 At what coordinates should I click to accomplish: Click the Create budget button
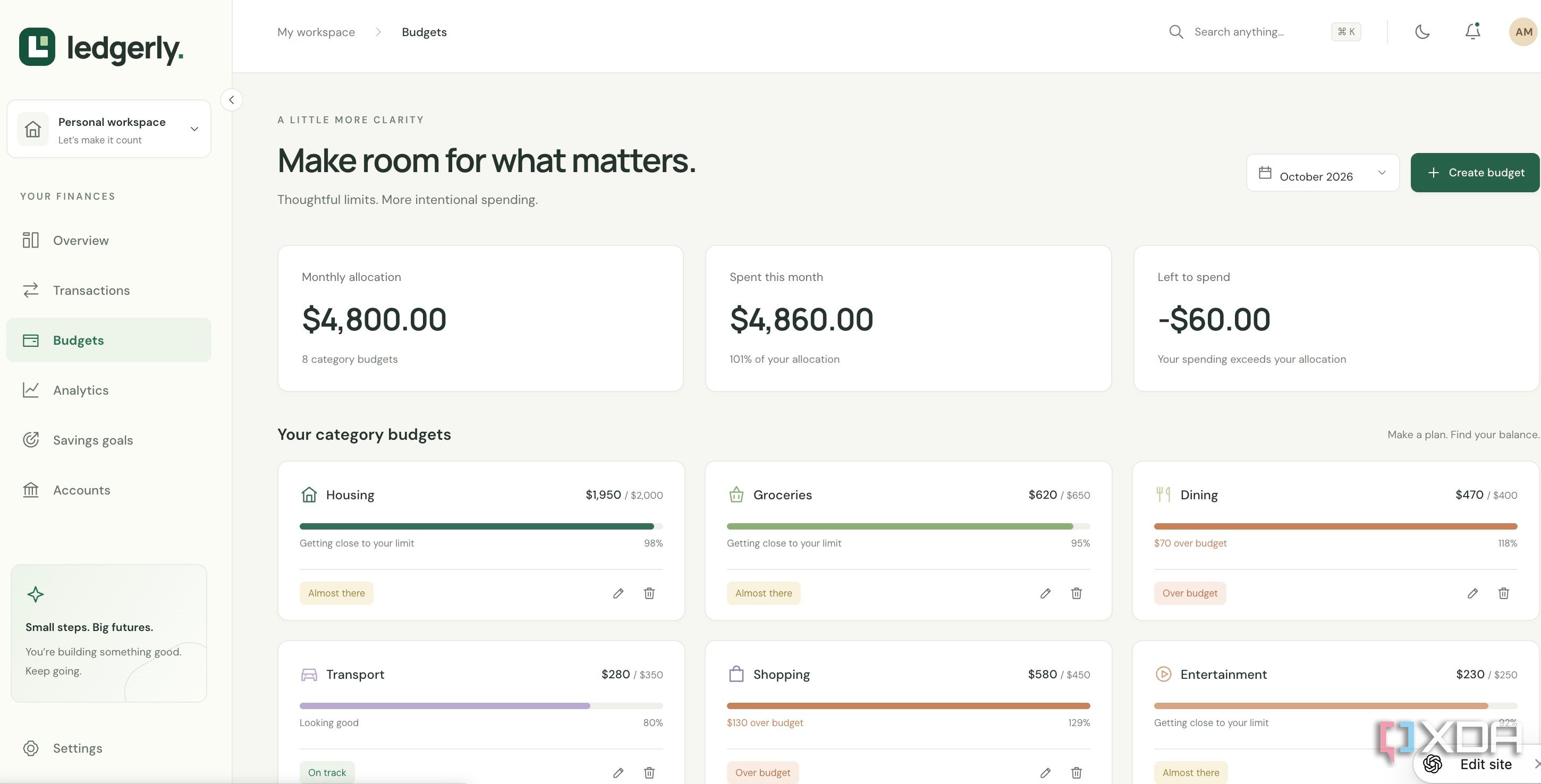1475,173
